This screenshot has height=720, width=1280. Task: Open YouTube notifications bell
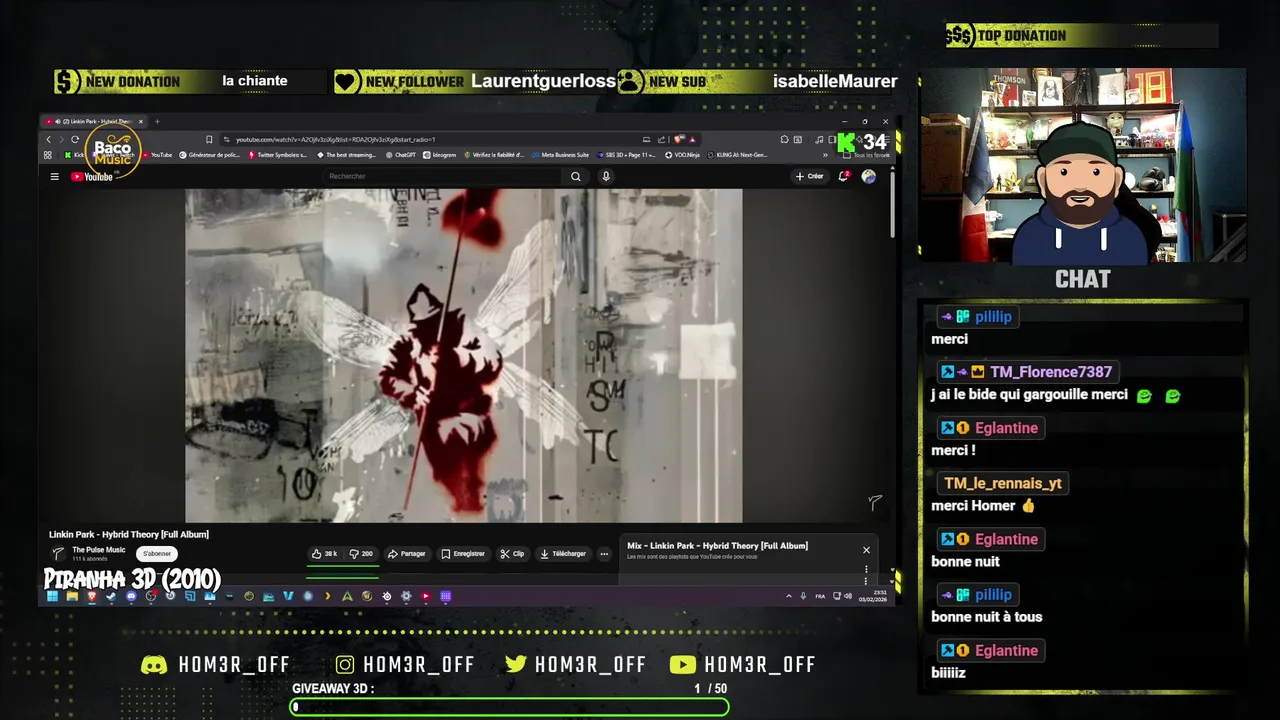(844, 176)
